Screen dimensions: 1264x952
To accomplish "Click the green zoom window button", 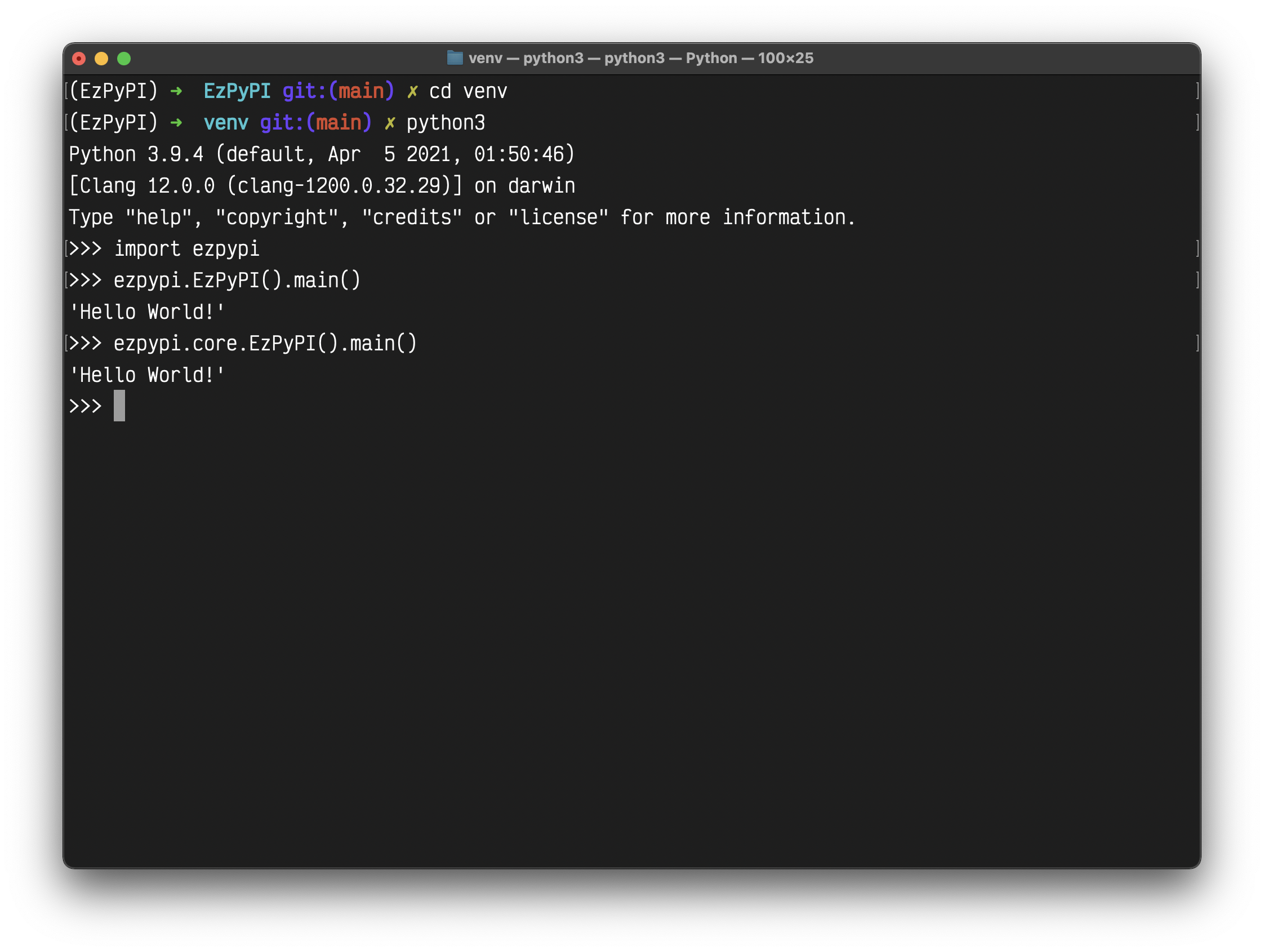I will [124, 58].
